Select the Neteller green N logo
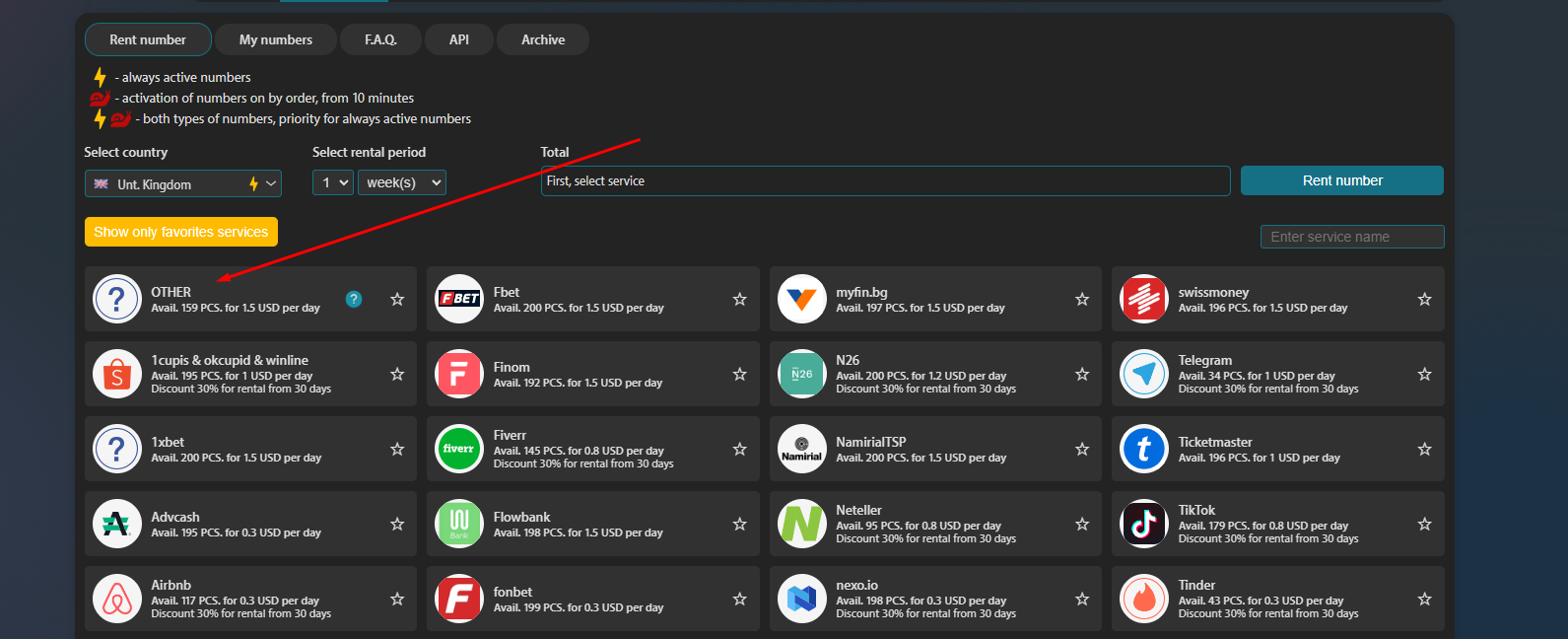The image size is (1568, 639). tap(802, 524)
